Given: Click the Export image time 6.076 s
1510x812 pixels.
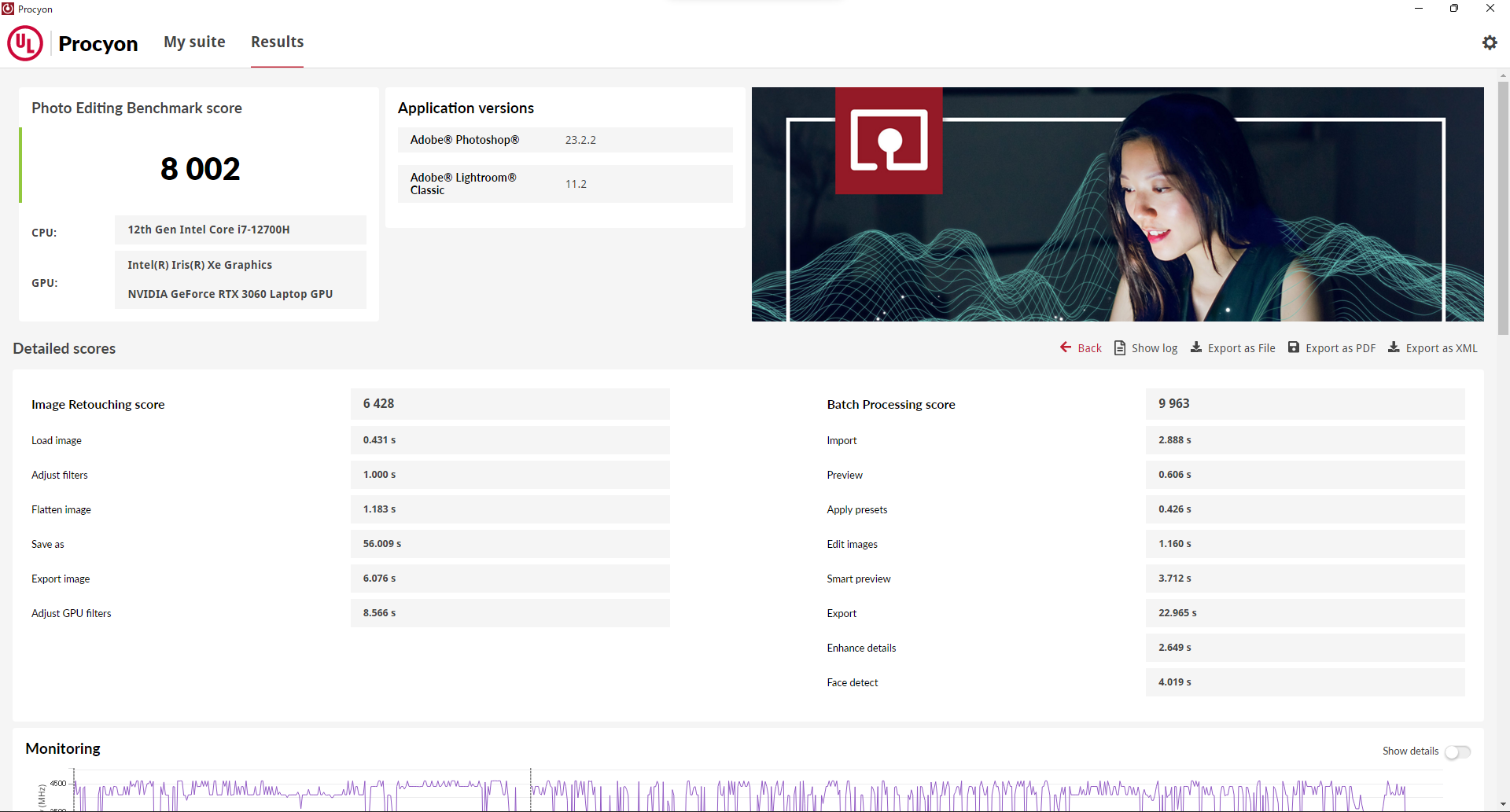Looking at the screenshot, I should coord(379,579).
